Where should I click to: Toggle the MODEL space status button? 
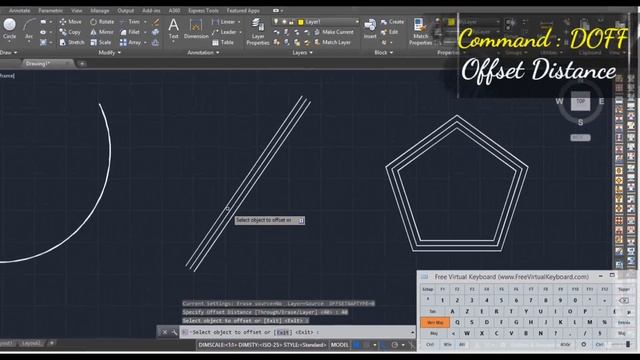[340, 345]
